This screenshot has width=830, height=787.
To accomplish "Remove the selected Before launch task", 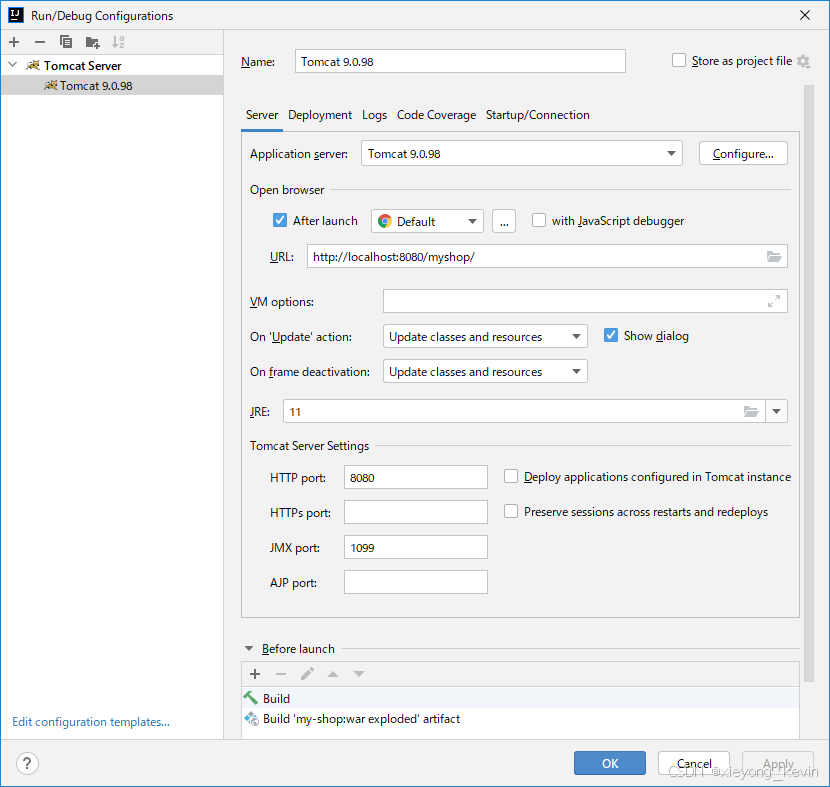I will pyautogui.click(x=281, y=674).
